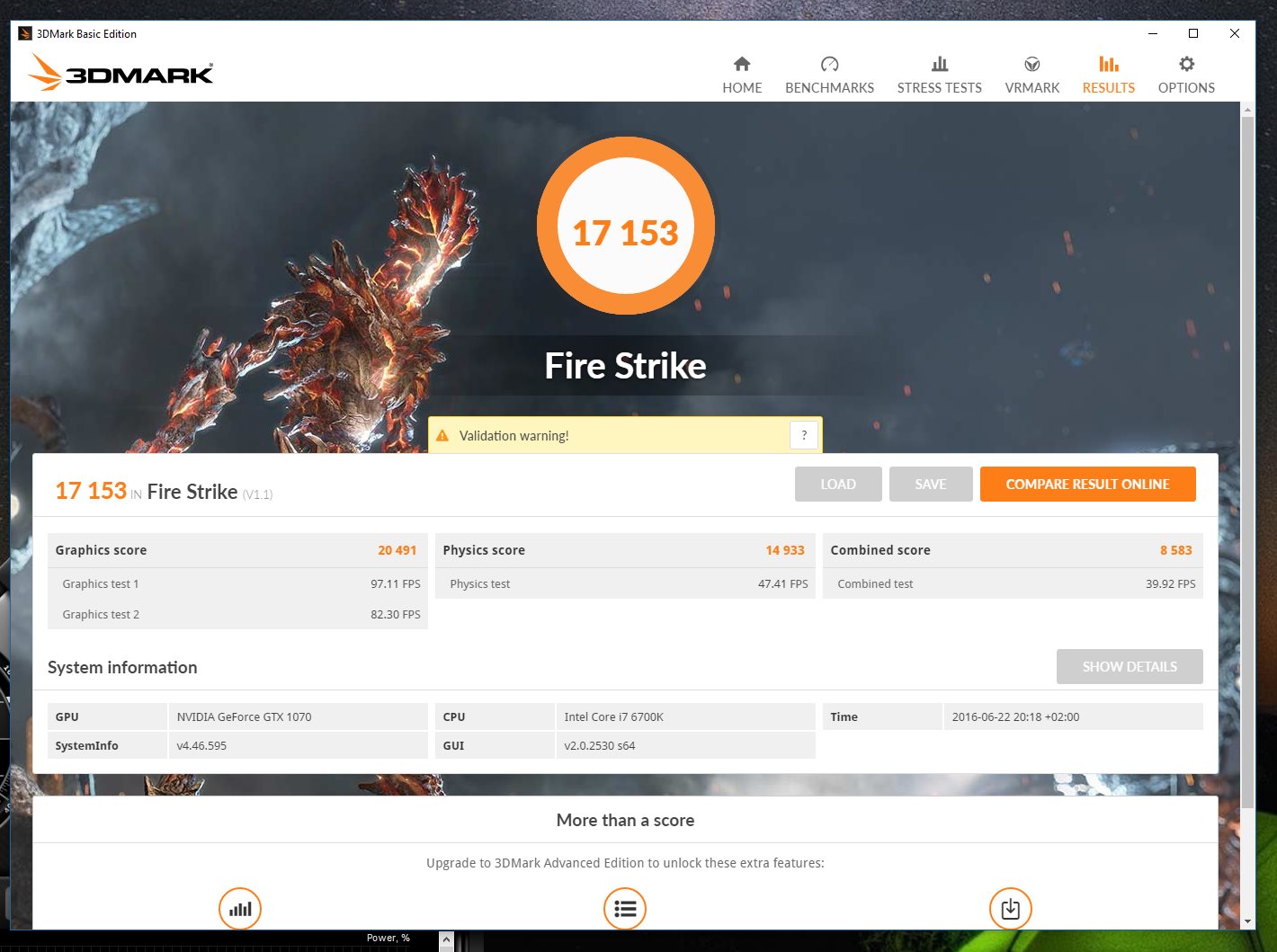Click the 3DMark logo
The image size is (1277, 952).
point(121,72)
